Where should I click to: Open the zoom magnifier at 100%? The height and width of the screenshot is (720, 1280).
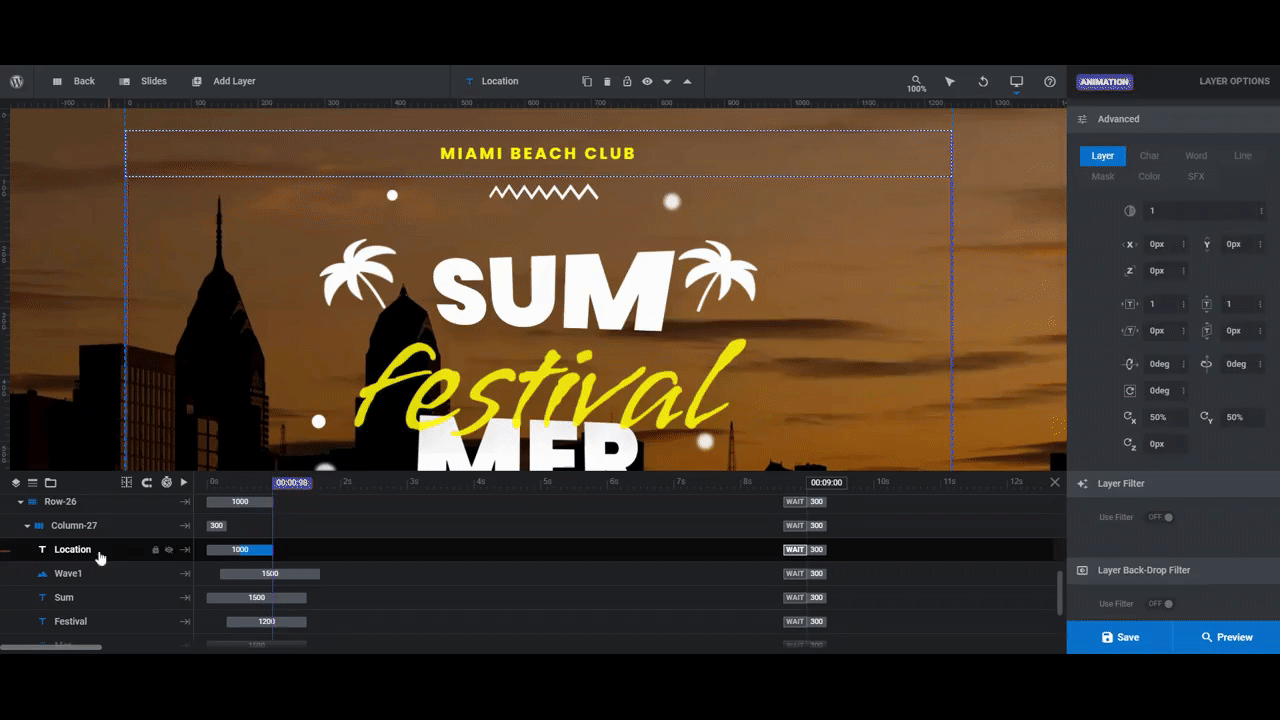[916, 83]
